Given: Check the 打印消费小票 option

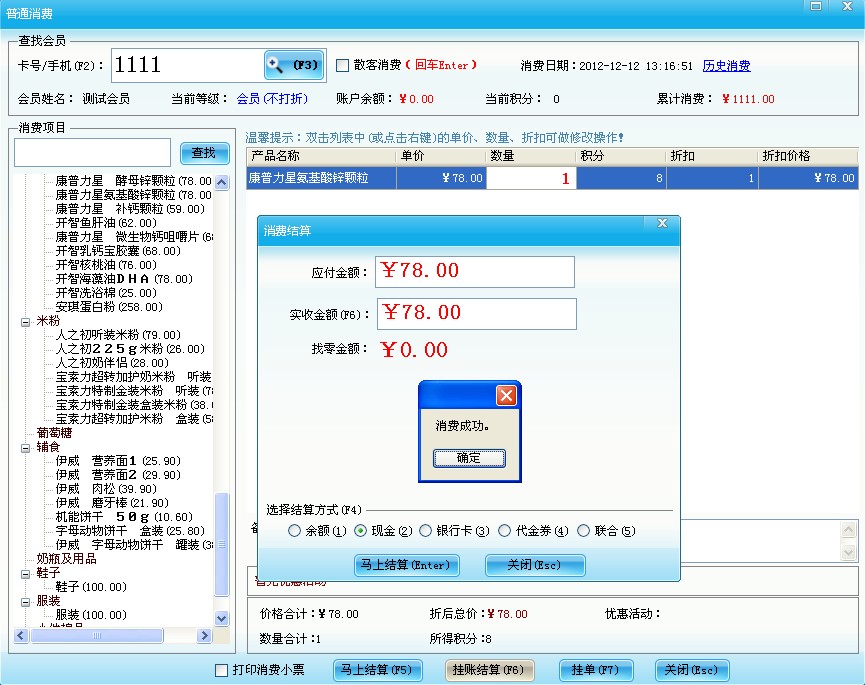Looking at the screenshot, I should click(222, 672).
